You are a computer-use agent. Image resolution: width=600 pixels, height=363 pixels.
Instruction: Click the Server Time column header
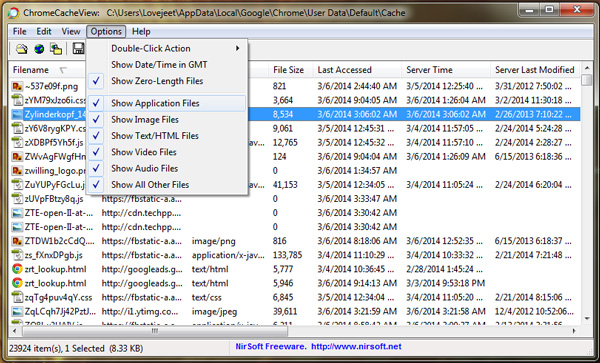pyautogui.click(x=446, y=70)
